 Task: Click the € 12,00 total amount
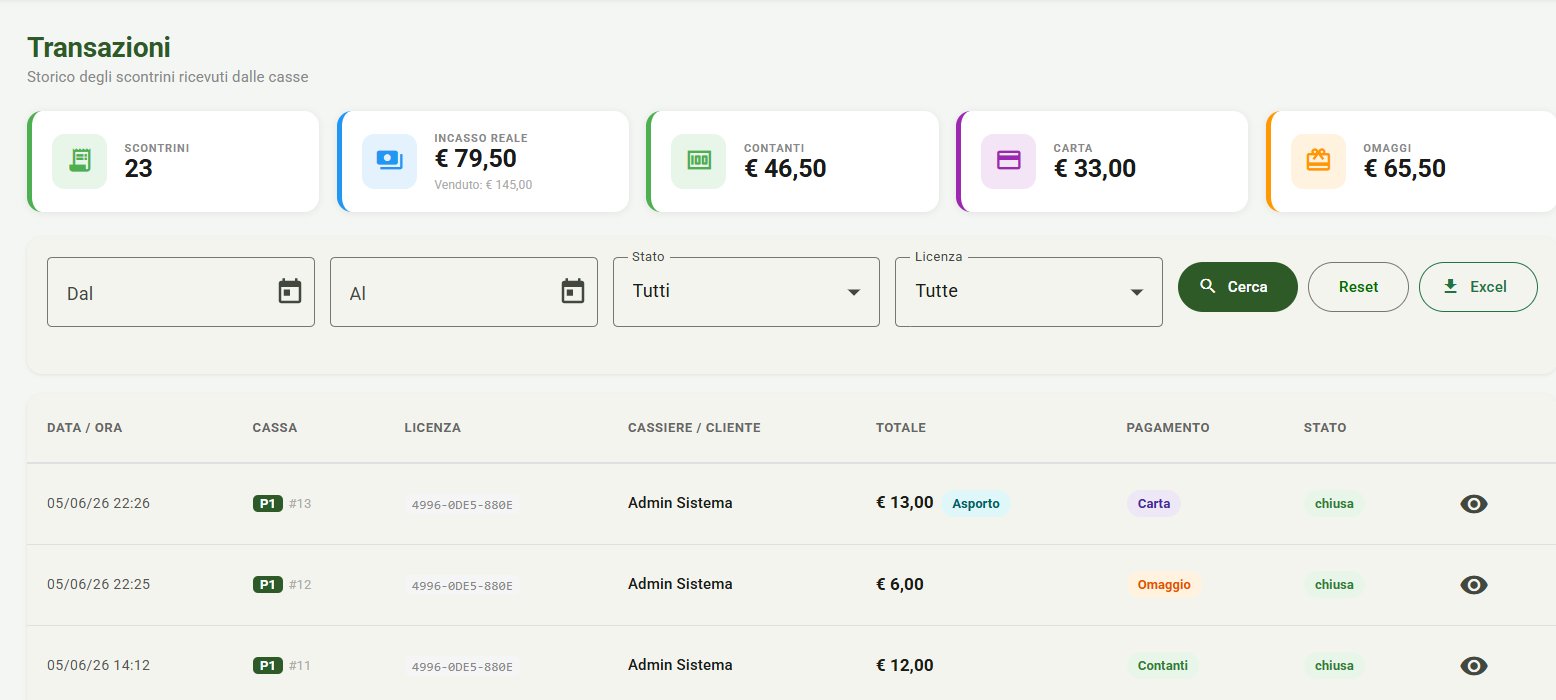click(x=905, y=665)
